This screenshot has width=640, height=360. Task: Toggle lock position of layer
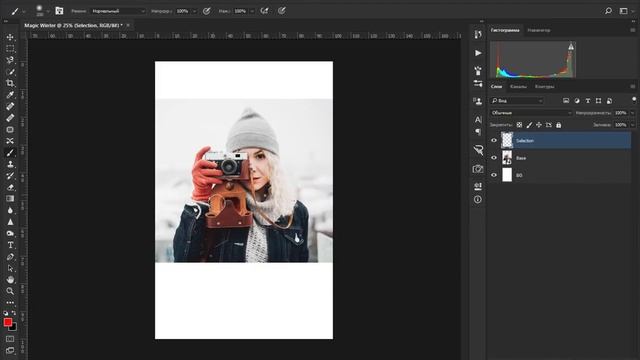[x=539, y=125]
